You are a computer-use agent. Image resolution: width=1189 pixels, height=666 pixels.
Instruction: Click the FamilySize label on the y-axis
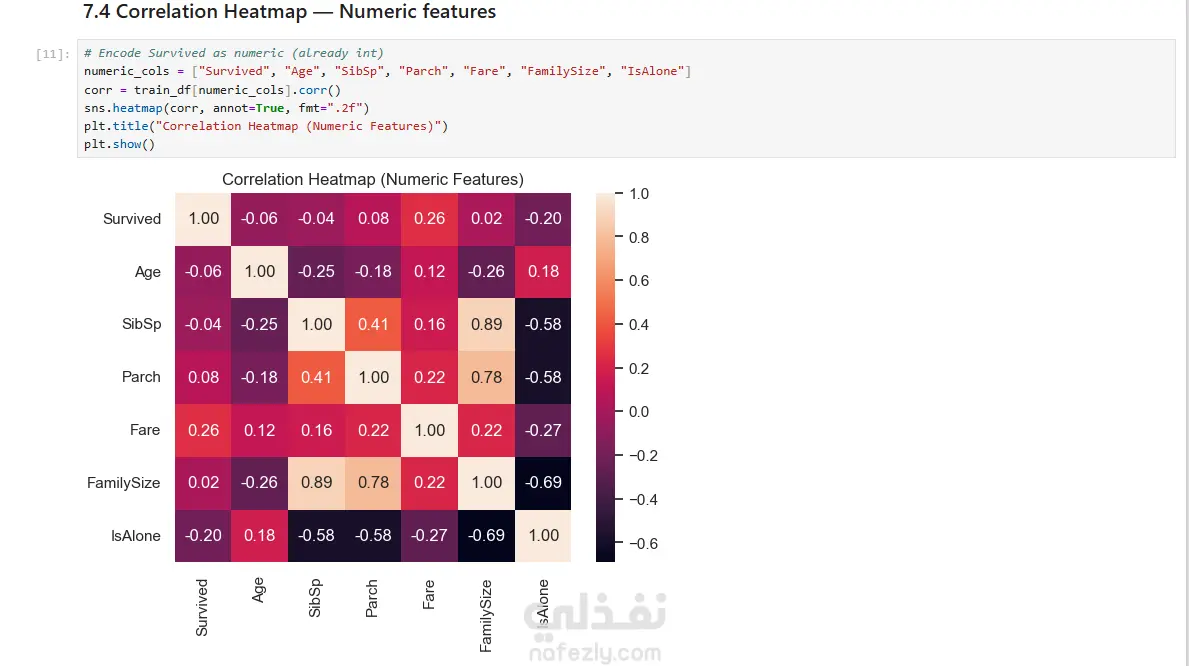click(x=124, y=483)
